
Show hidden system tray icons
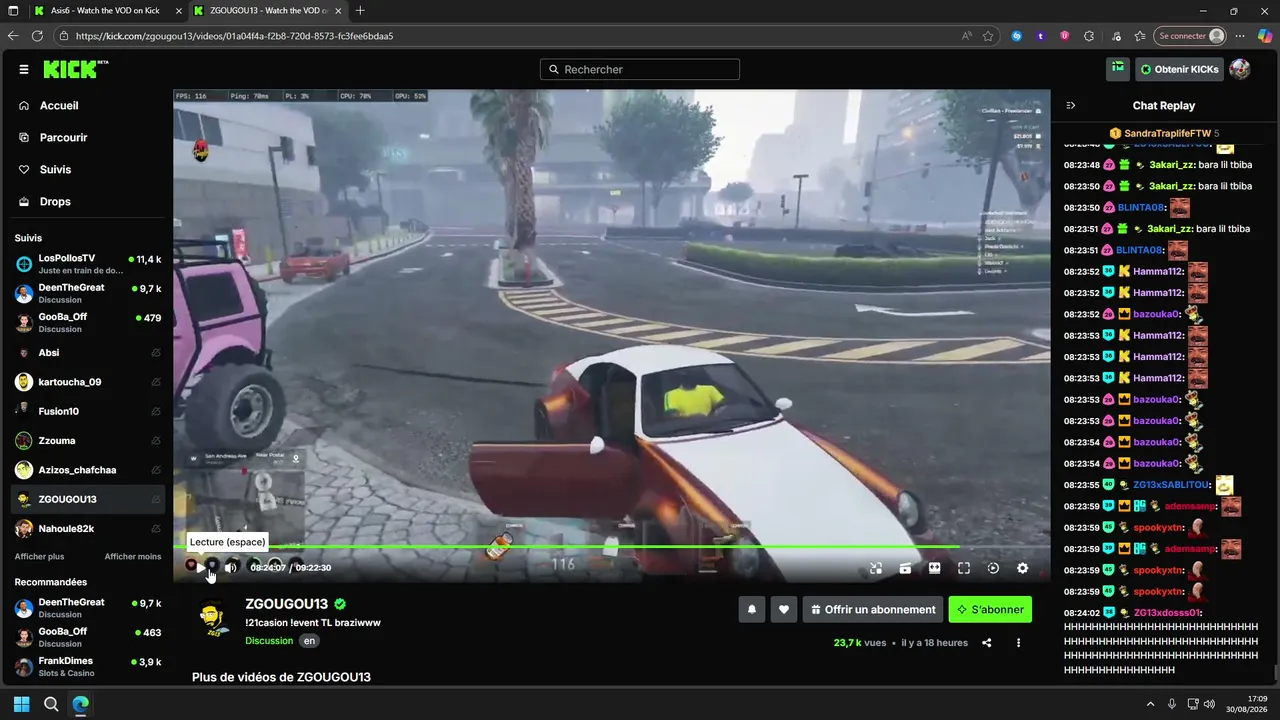point(1150,704)
